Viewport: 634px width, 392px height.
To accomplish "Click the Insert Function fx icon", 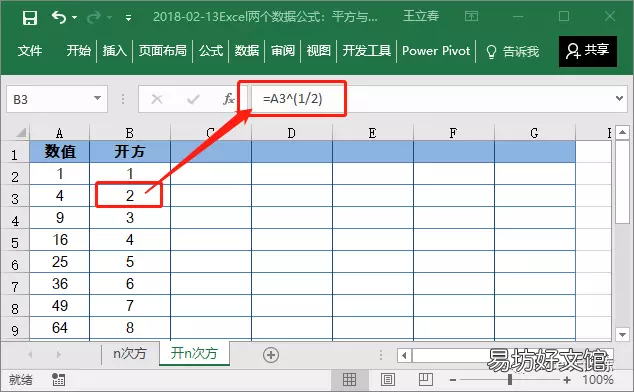I will click(x=228, y=99).
